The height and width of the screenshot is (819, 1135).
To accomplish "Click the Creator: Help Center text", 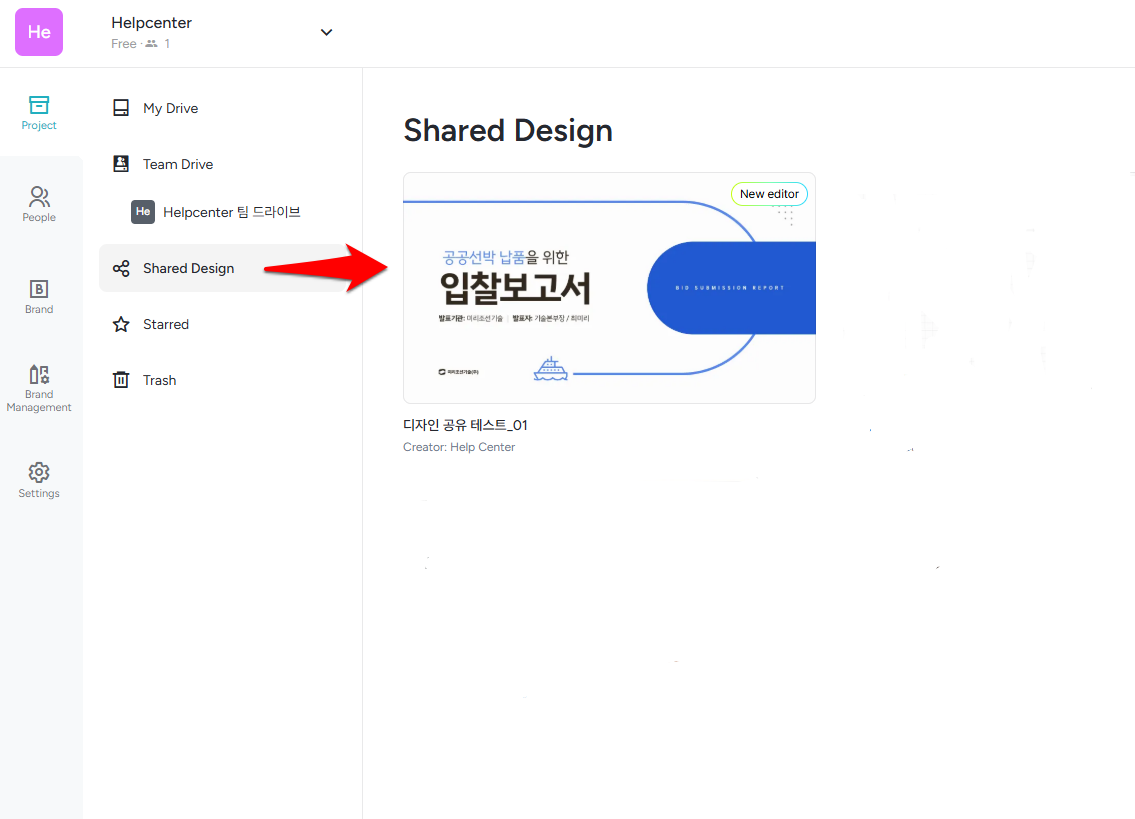I will (459, 447).
